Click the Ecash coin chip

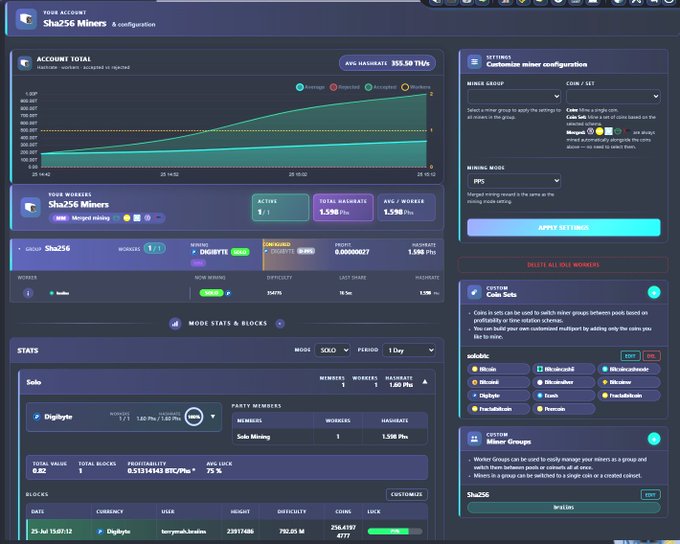click(x=563, y=396)
